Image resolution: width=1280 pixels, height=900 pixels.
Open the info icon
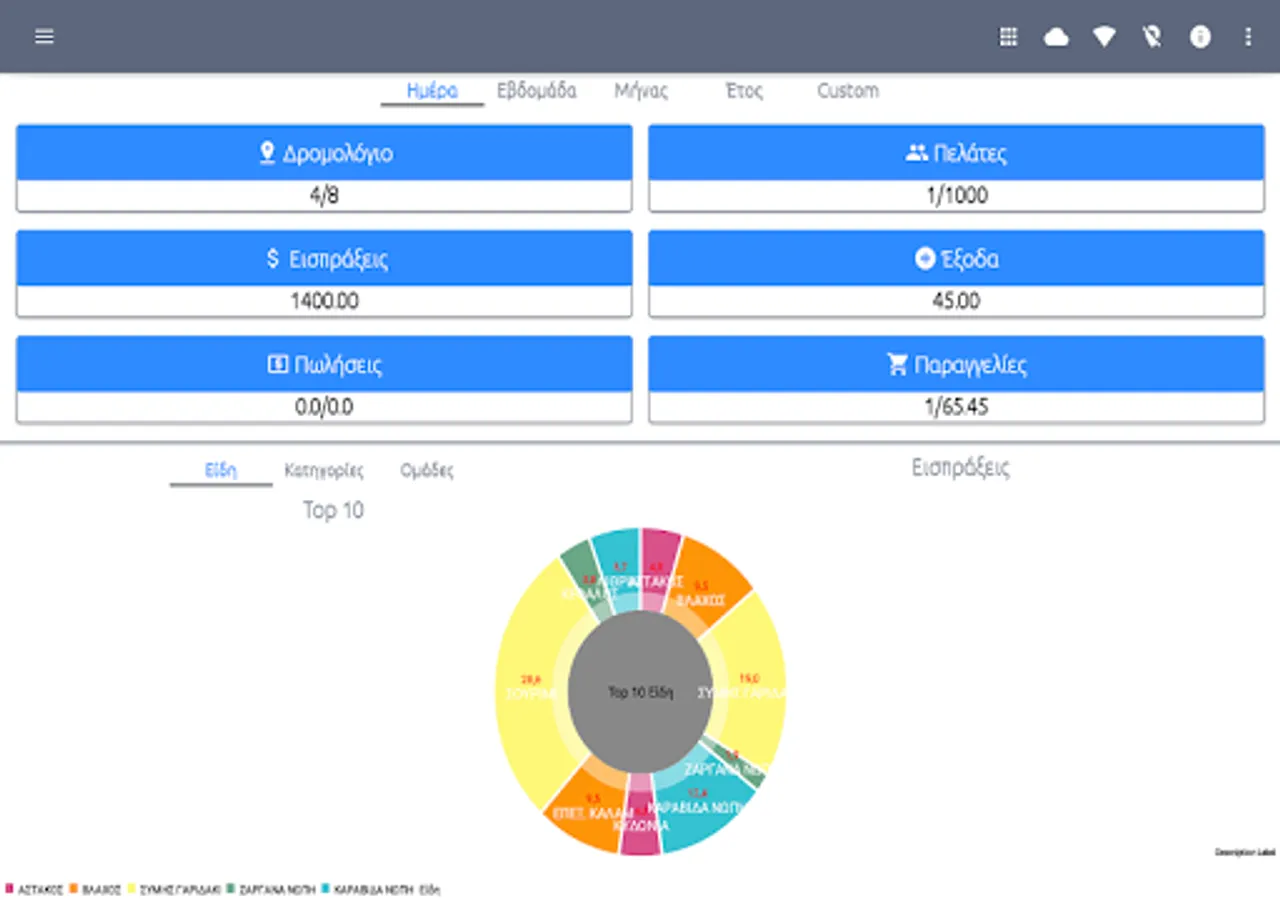(x=1200, y=37)
